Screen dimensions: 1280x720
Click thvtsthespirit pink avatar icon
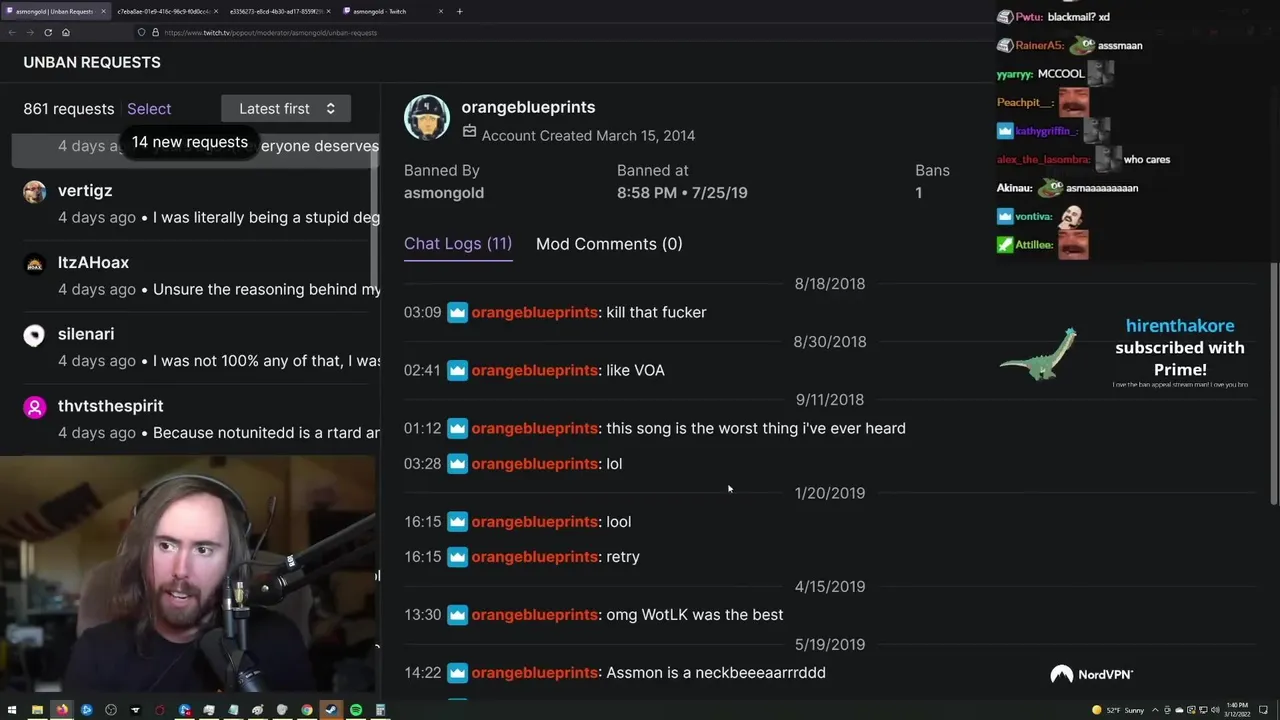pyautogui.click(x=35, y=407)
